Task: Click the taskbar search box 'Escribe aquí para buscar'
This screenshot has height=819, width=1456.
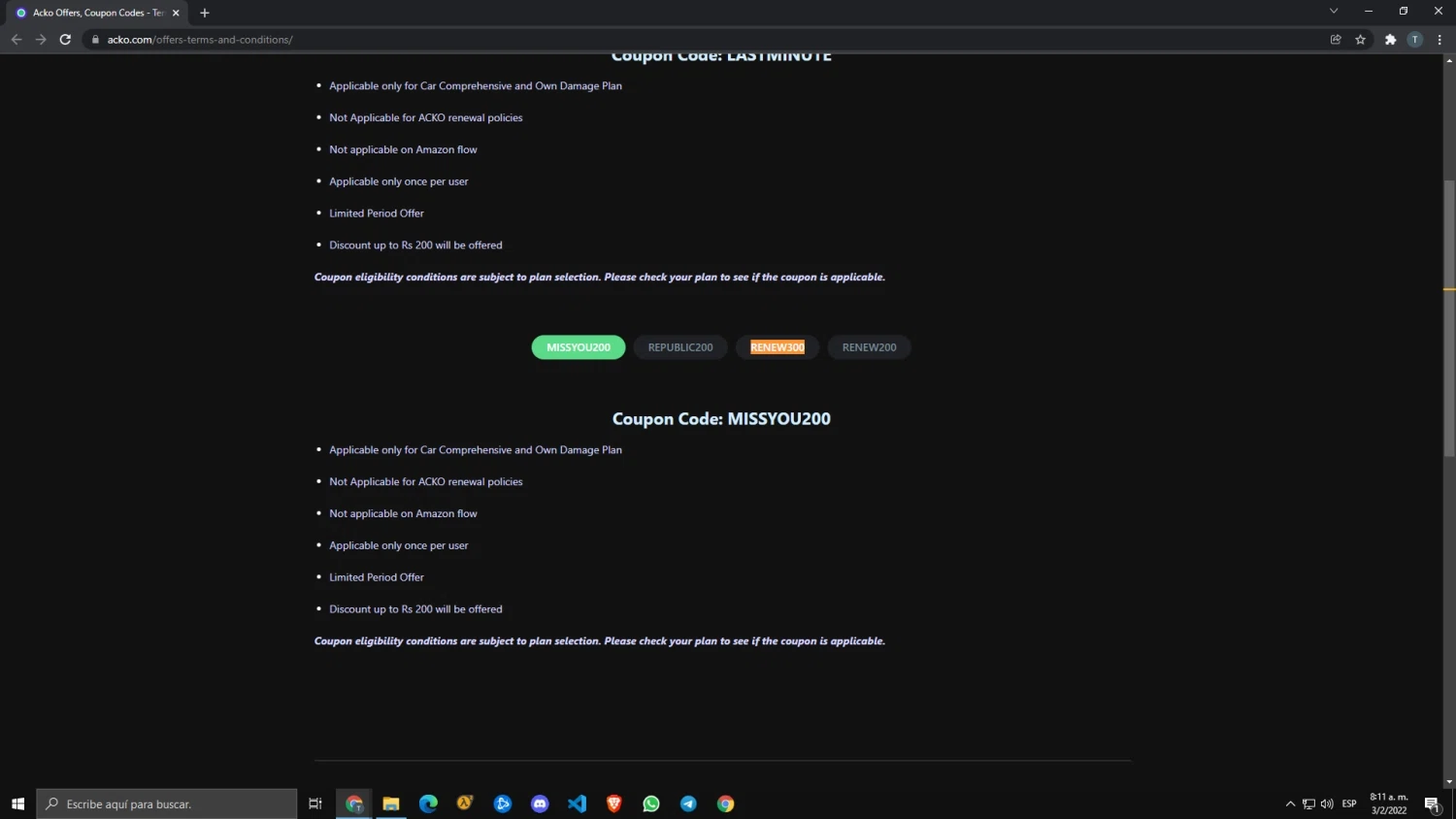Action: [167, 803]
